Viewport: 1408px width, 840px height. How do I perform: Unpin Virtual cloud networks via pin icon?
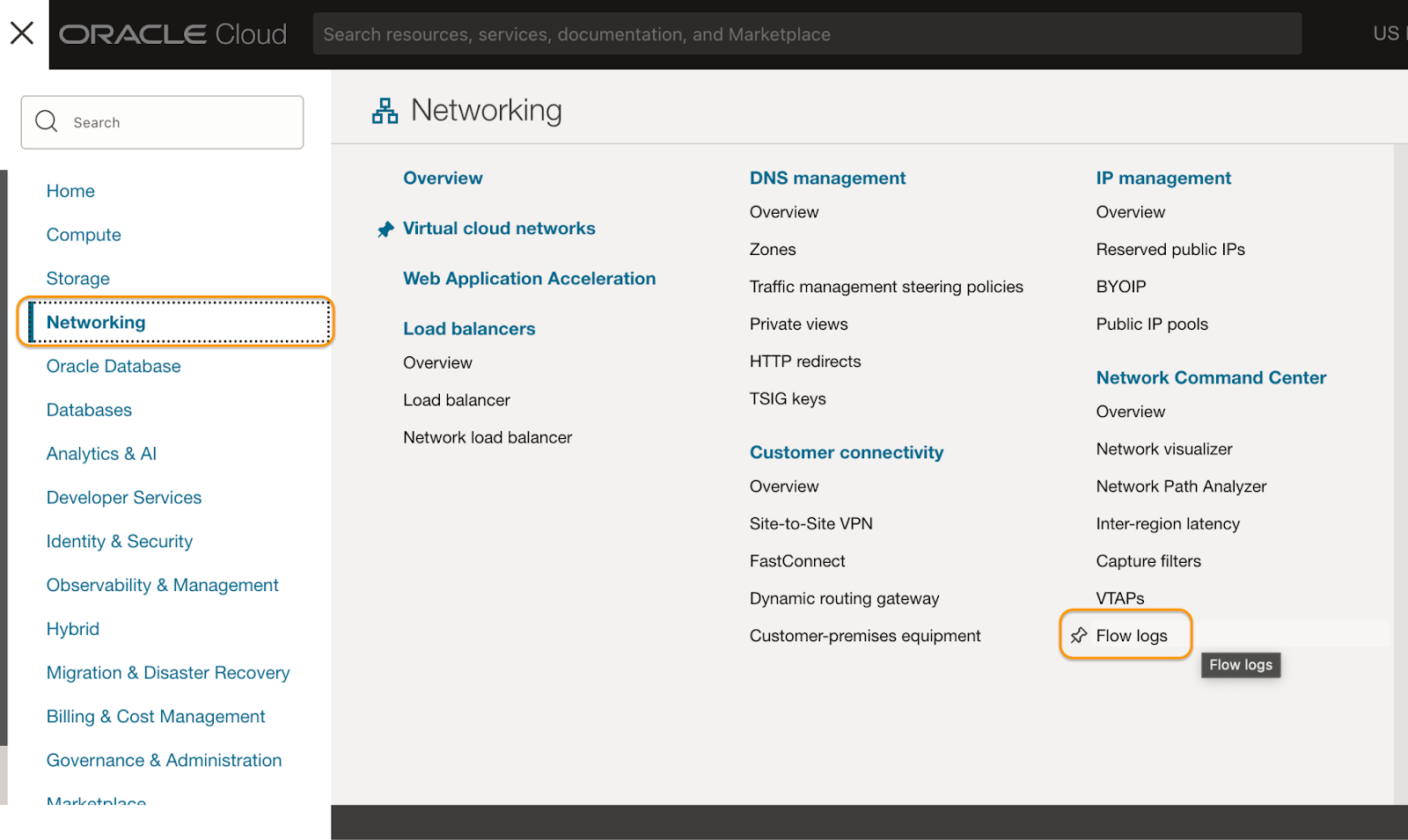pos(385,230)
